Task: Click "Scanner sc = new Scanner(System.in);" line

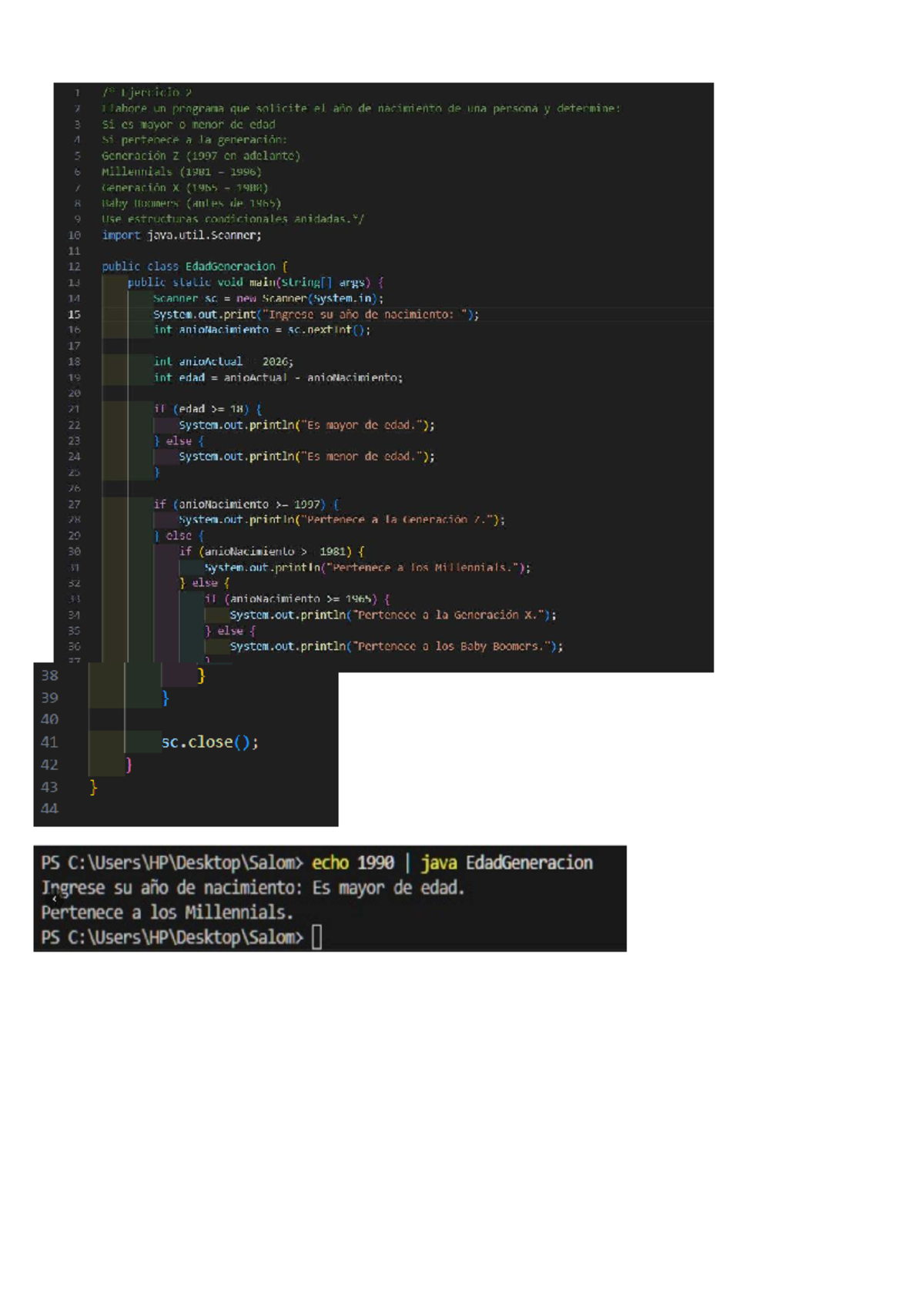Action: point(268,298)
